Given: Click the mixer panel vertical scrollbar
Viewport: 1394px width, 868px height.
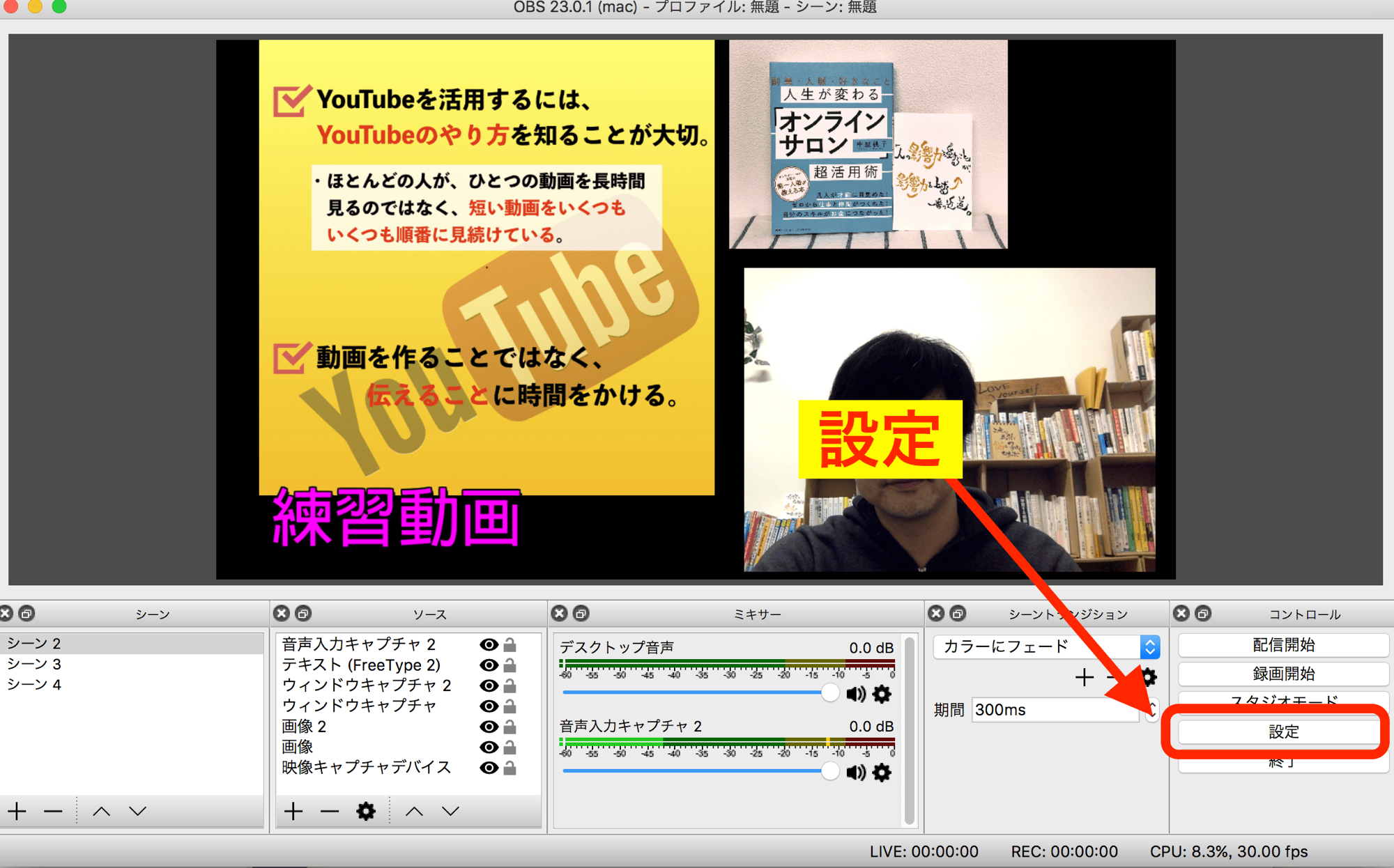Looking at the screenshot, I should [909, 730].
